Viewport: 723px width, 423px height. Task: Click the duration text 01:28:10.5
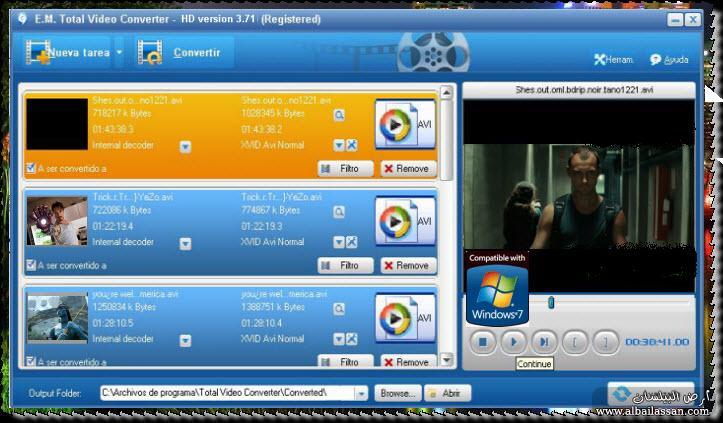[x=113, y=323]
